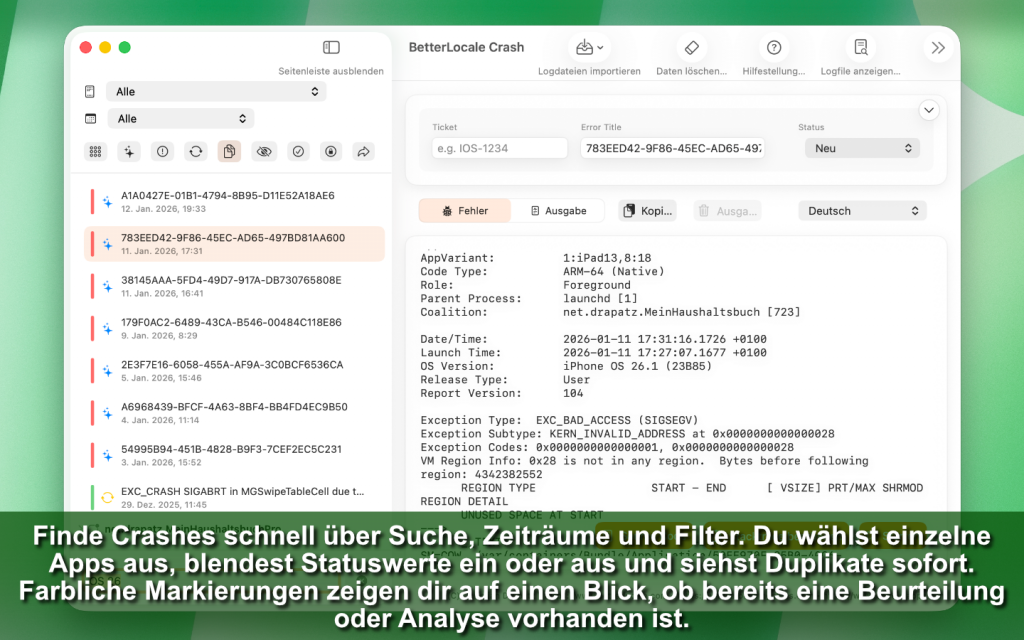Switch to the Ausgabe tab

tap(558, 211)
